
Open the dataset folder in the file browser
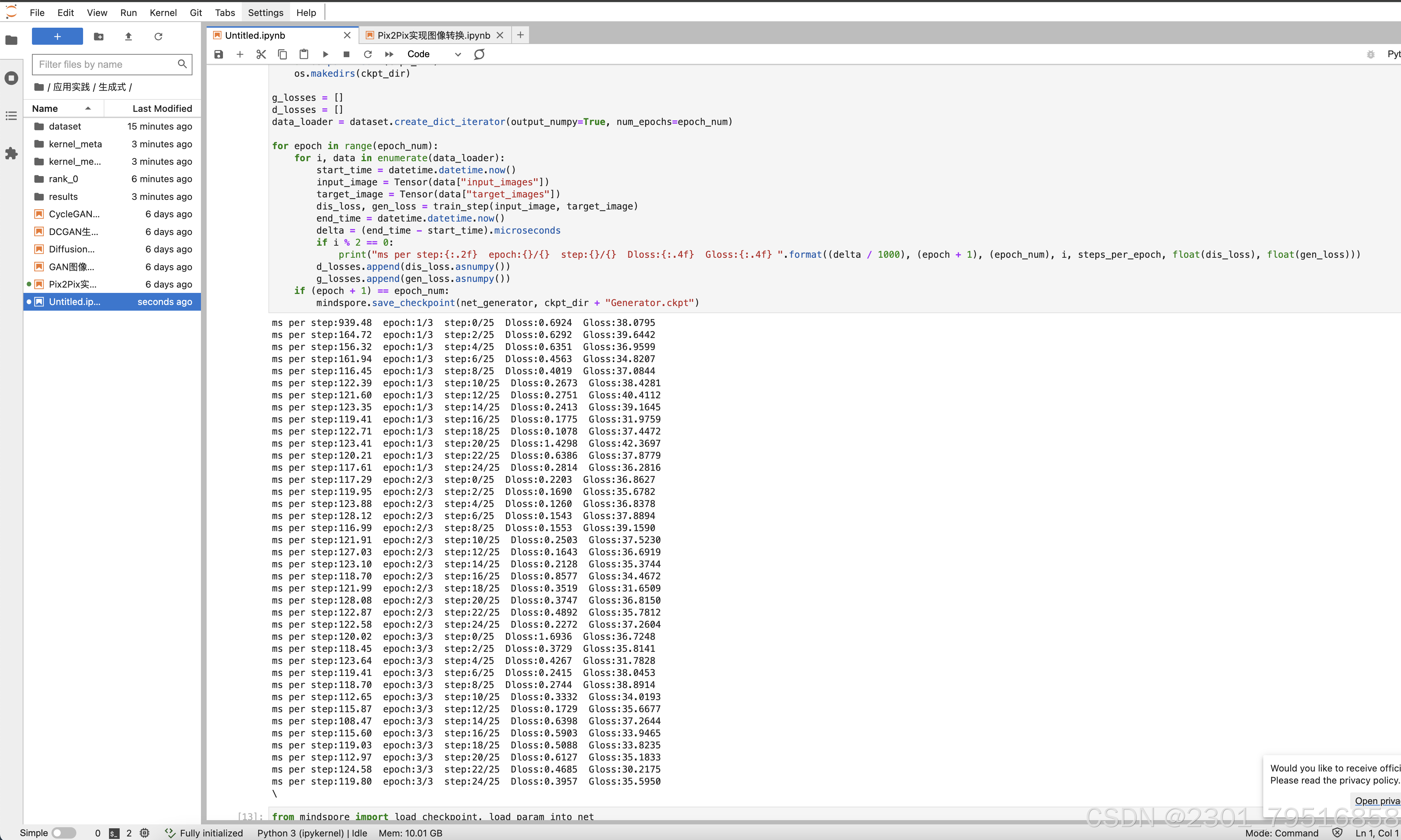(x=65, y=126)
